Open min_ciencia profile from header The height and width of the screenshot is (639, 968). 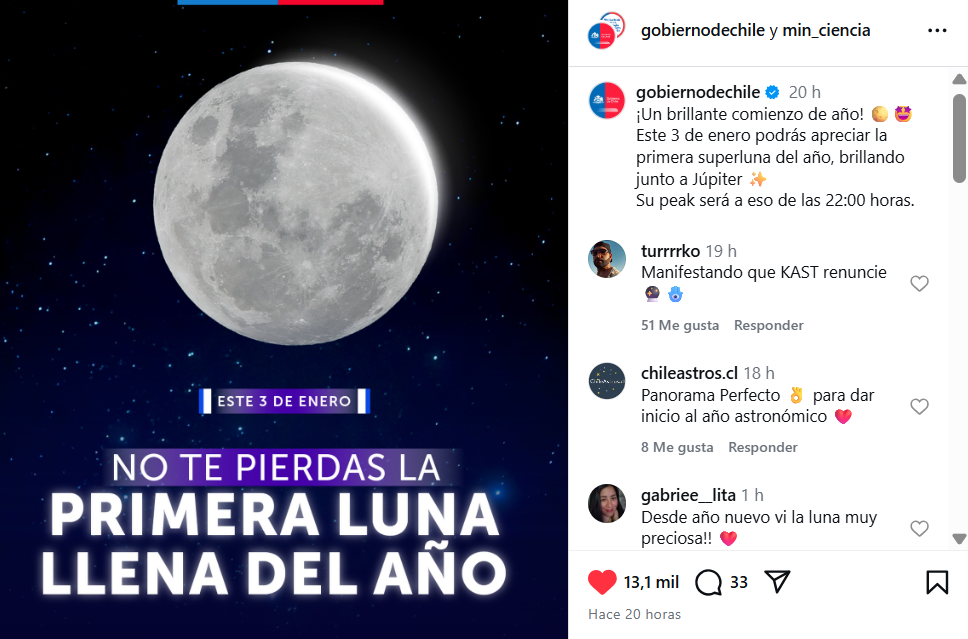point(826,30)
